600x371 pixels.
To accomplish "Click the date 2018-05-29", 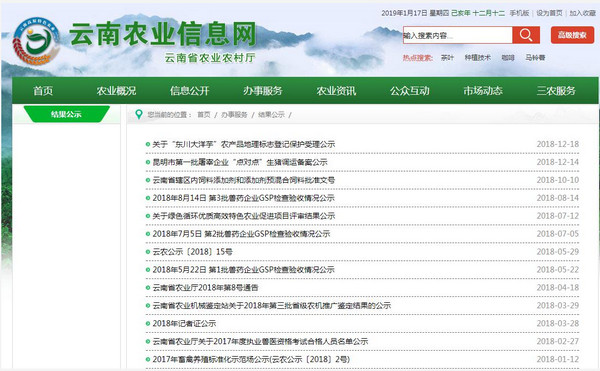I will pyautogui.click(x=558, y=252).
